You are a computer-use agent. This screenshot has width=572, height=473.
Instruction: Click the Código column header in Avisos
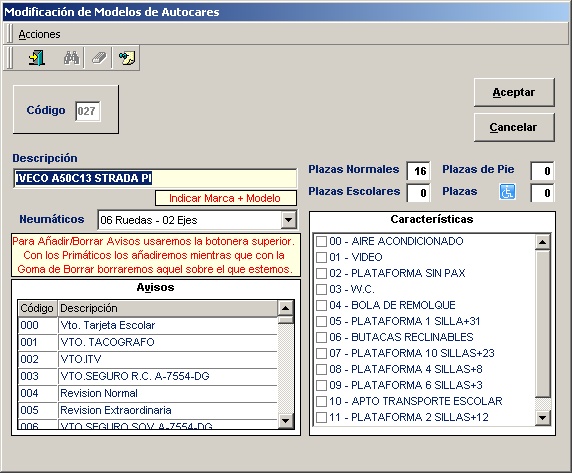(37, 309)
